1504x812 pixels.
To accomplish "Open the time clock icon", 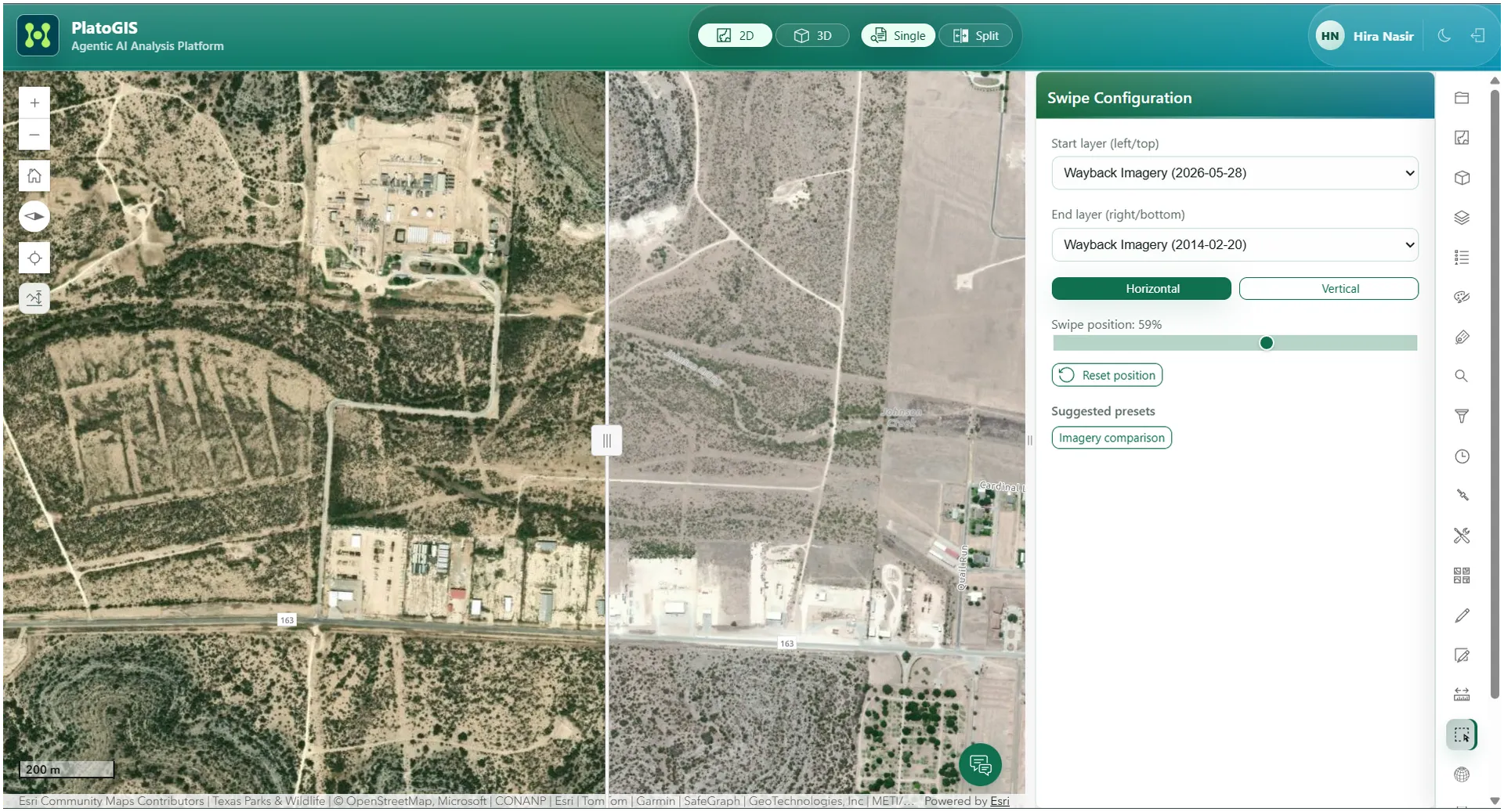I will tap(1461, 457).
